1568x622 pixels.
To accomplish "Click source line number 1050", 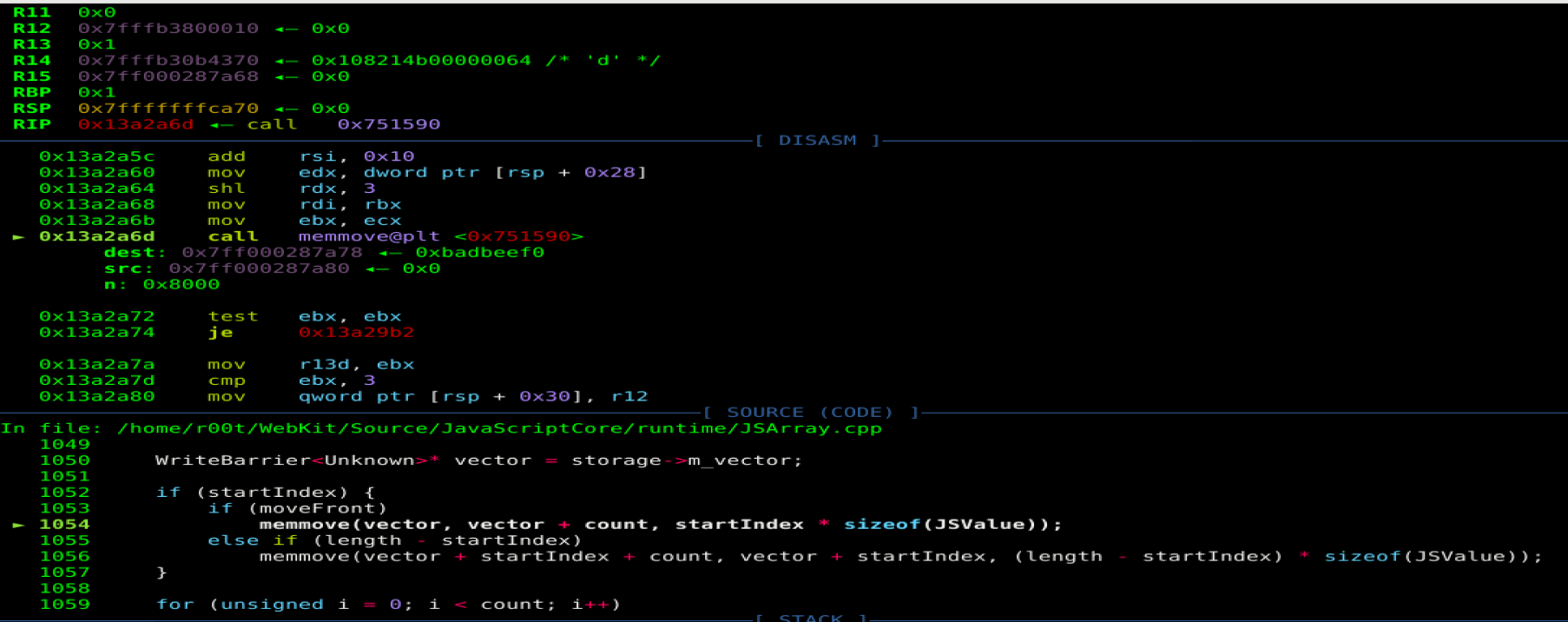I will (x=65, y=460).
